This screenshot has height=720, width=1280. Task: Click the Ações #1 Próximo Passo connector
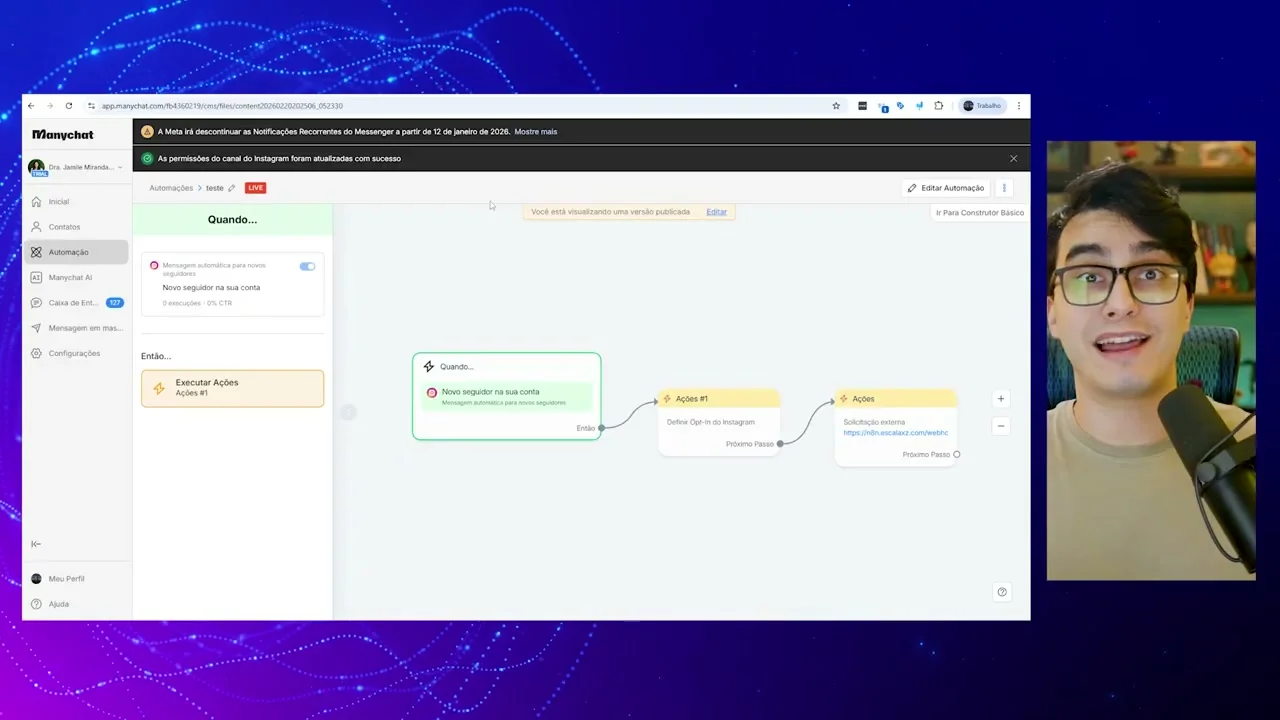click(780, 444)
